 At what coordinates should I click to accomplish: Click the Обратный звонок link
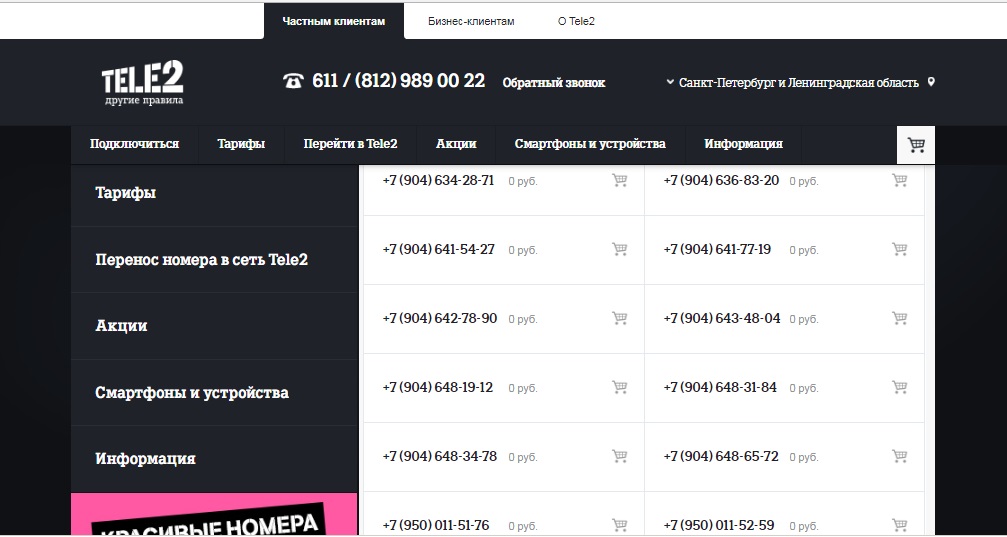click(x=553, y=83)
